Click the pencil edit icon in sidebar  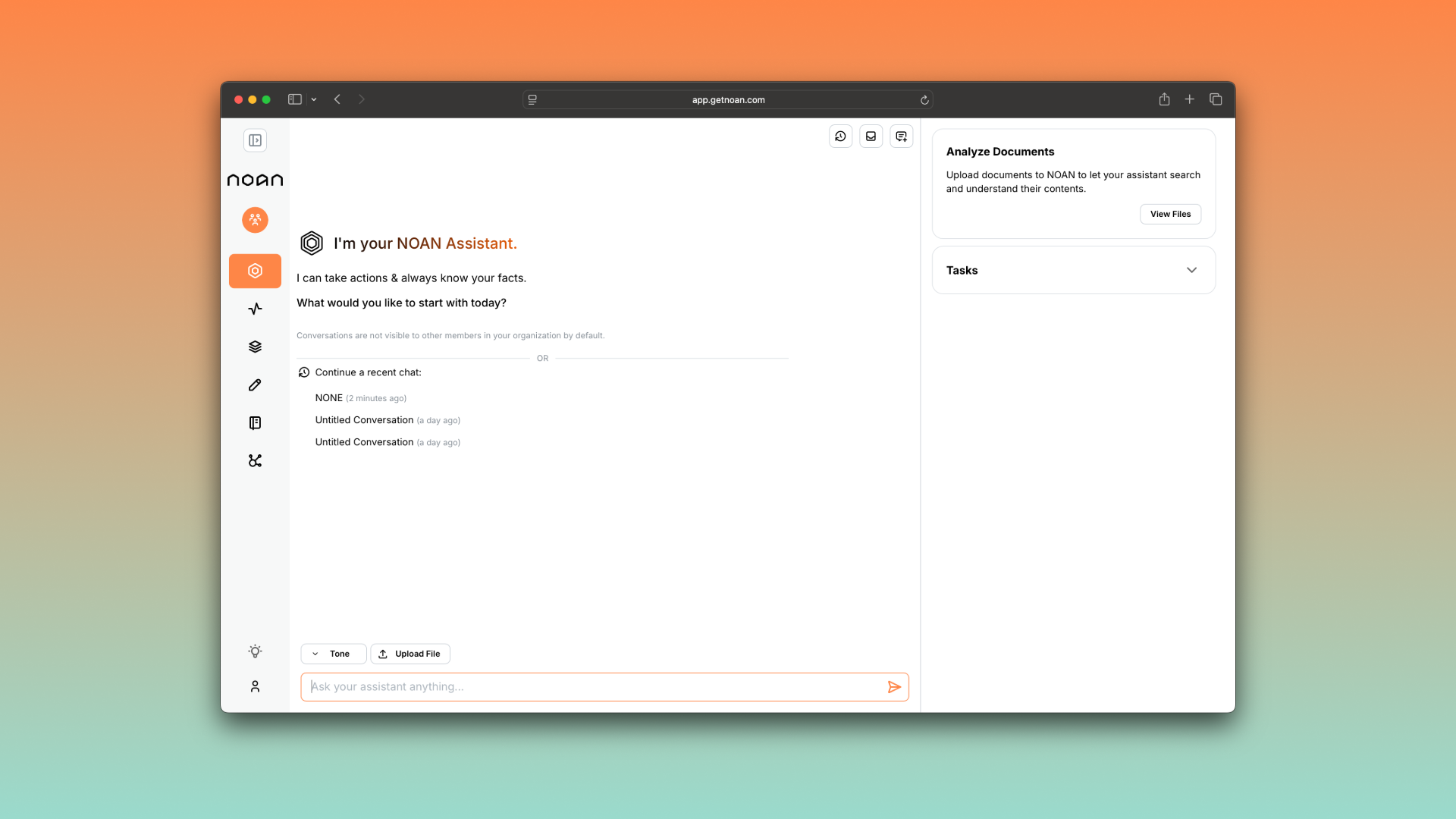pyautogui.click(x=255, y=384)
